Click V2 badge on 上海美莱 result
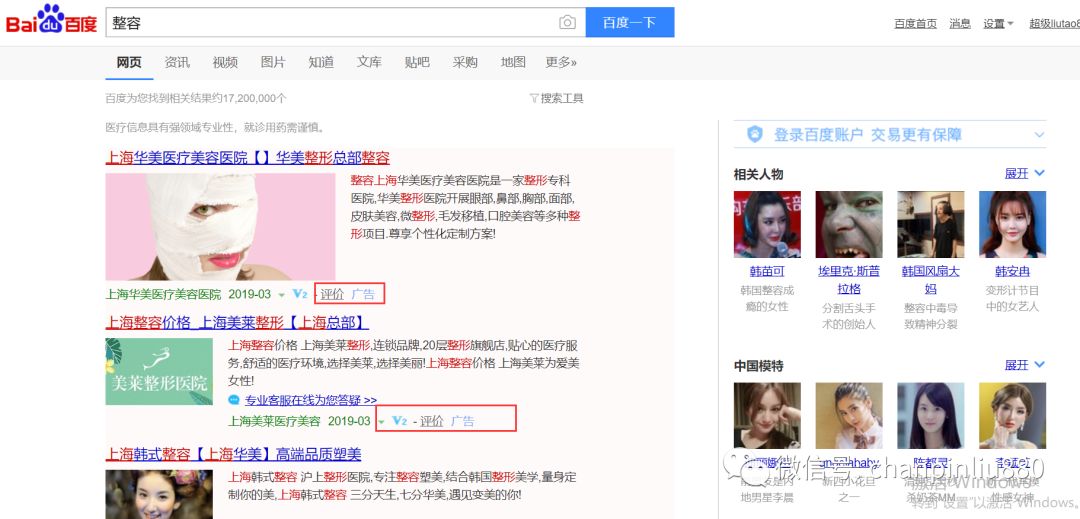Viewport: 1080px width, 519px height. pos(399,421)
